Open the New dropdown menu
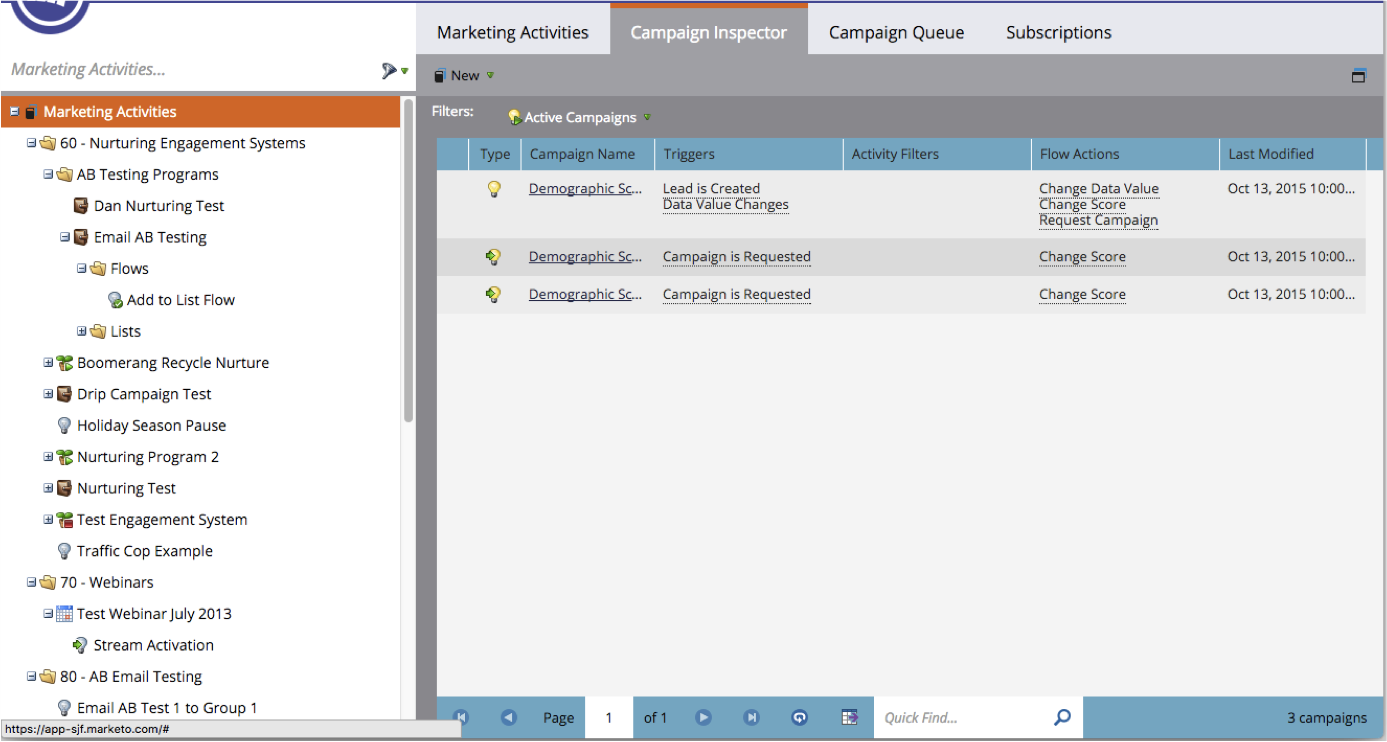 (x=490, y=76)
